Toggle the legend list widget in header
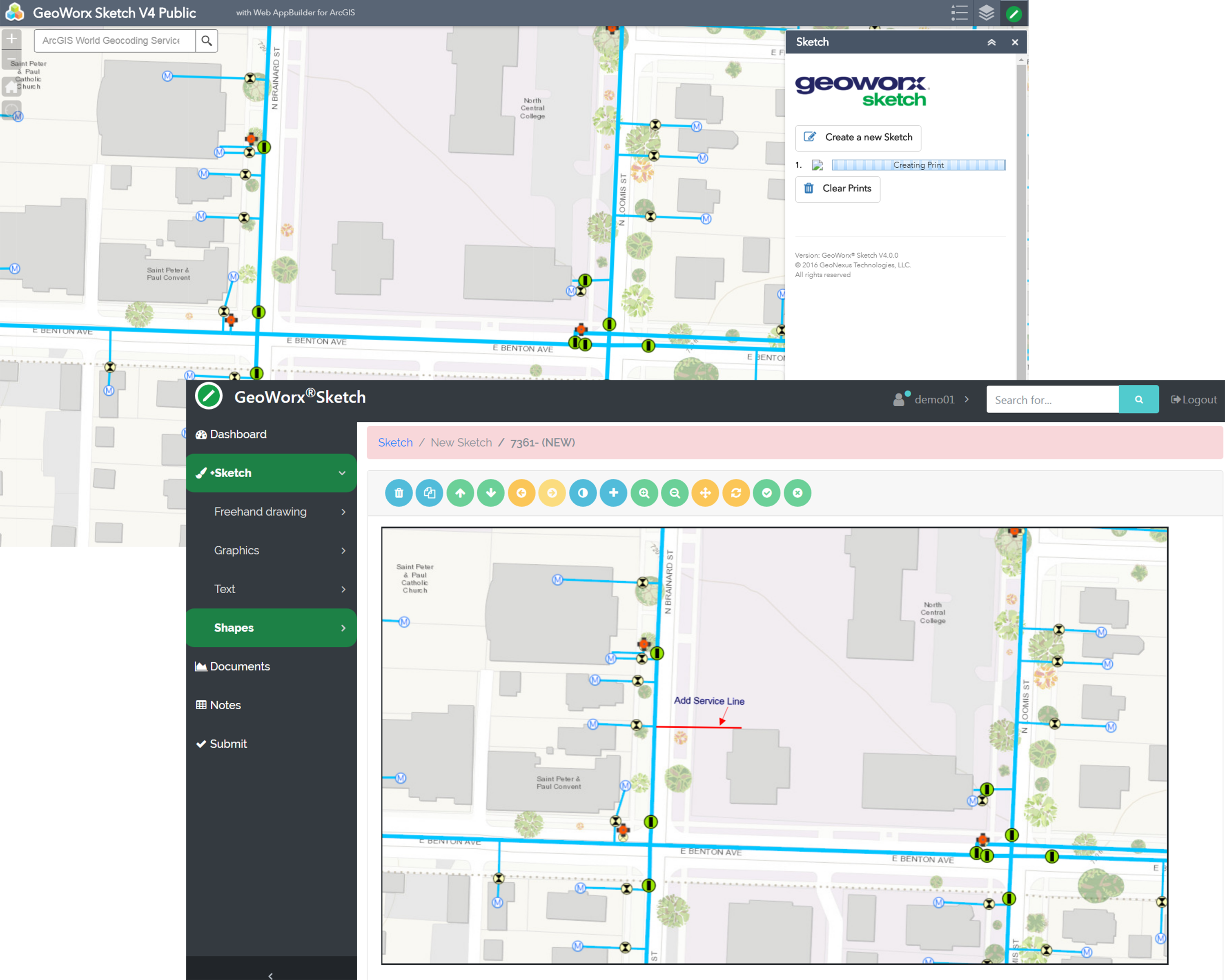This screenshot has width=1225, height=980. [x=959, y=13]
